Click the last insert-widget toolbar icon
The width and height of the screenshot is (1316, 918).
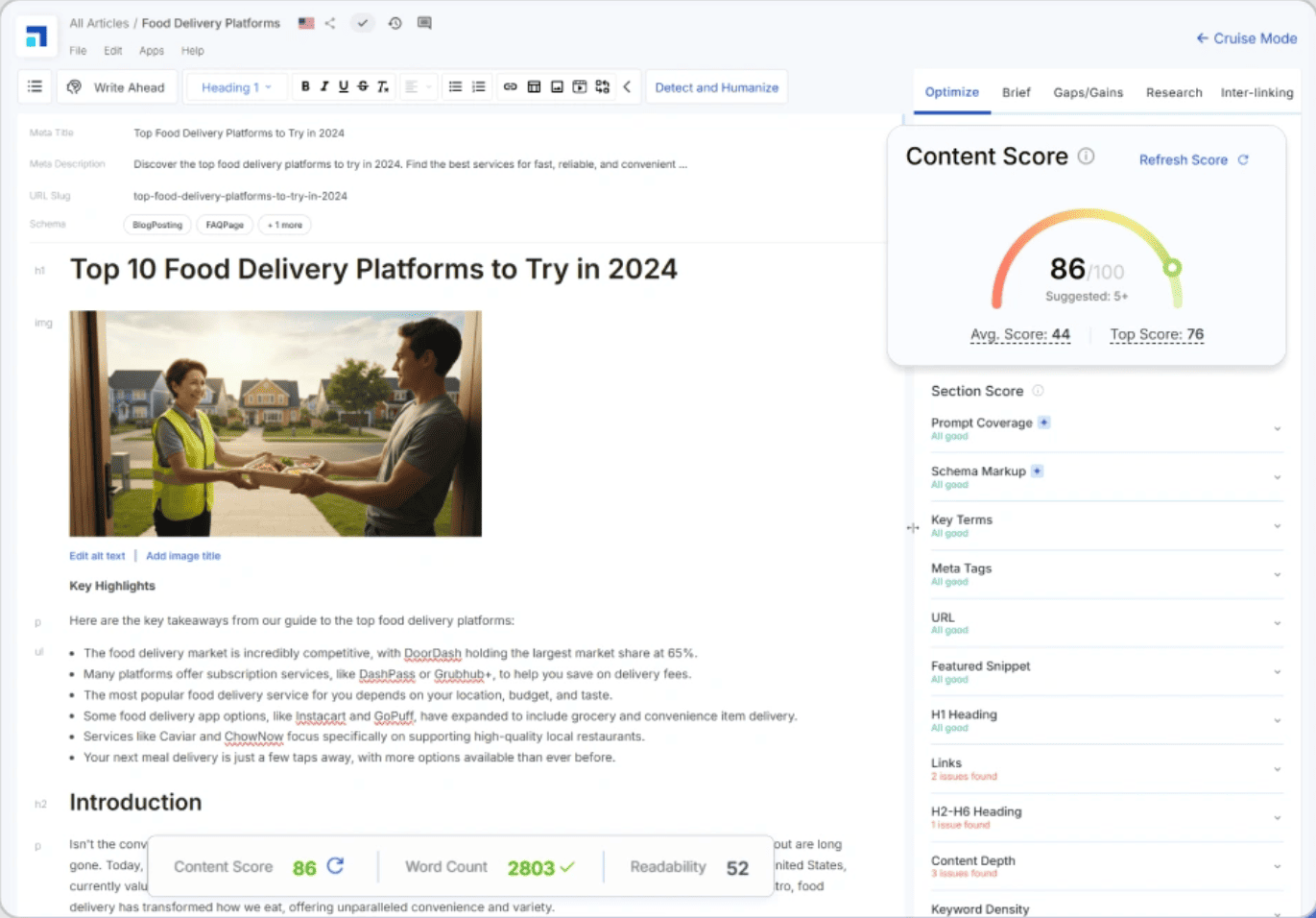pyautogui.click(x=603, y=87)
